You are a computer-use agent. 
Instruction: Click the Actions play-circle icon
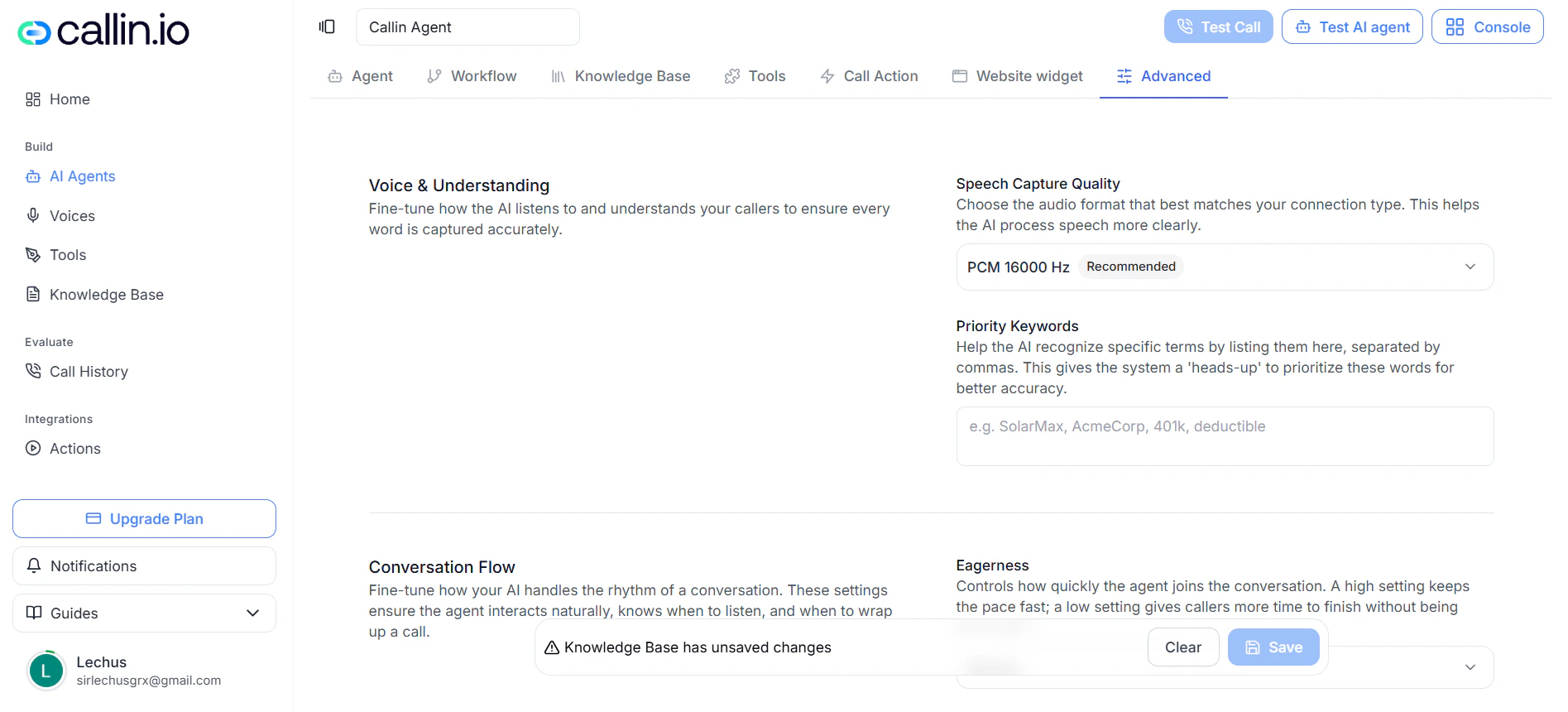[x=33, y=448]
